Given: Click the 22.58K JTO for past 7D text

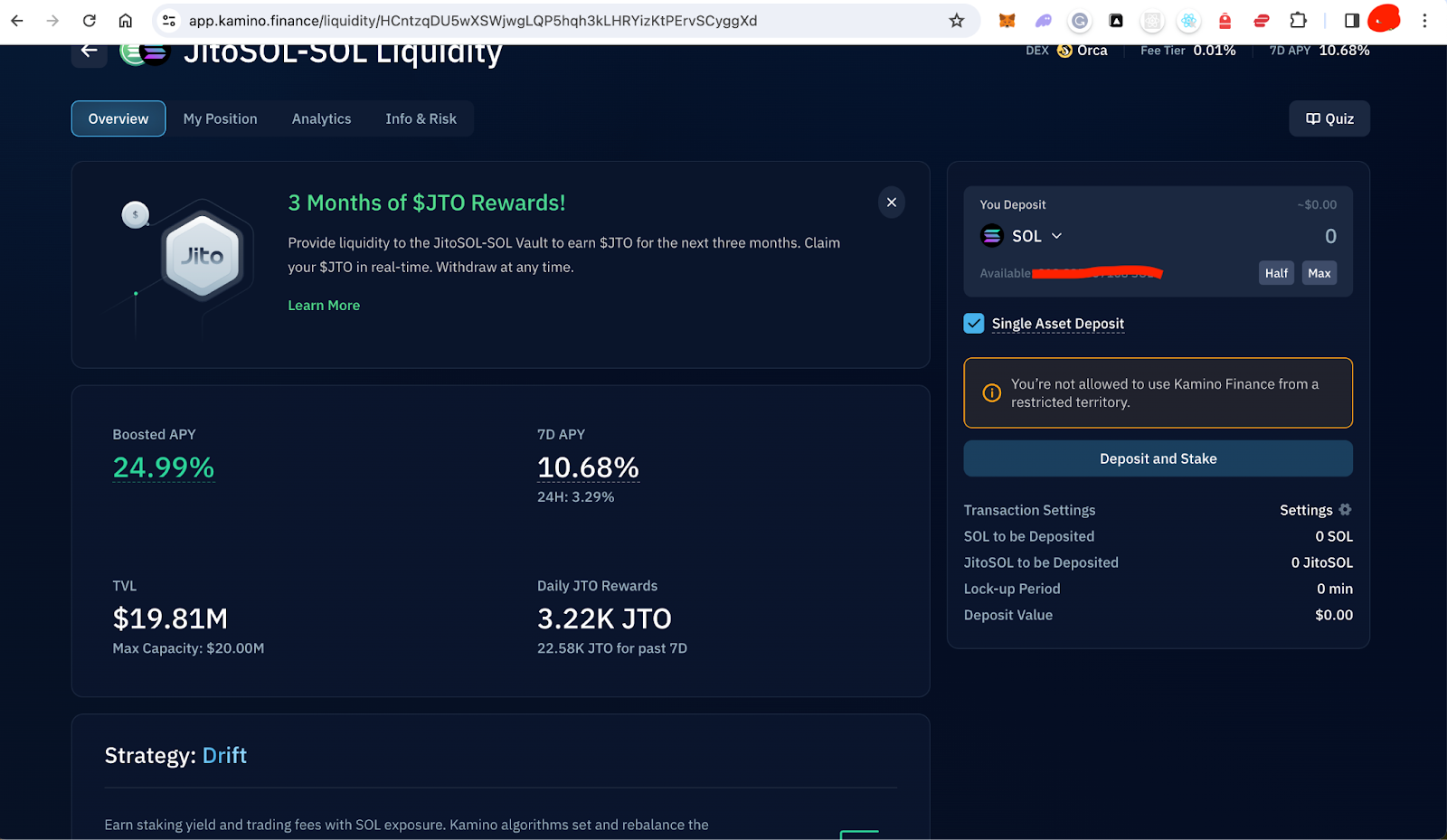Looking at the screenshot, I should click(x=612, y=648).
